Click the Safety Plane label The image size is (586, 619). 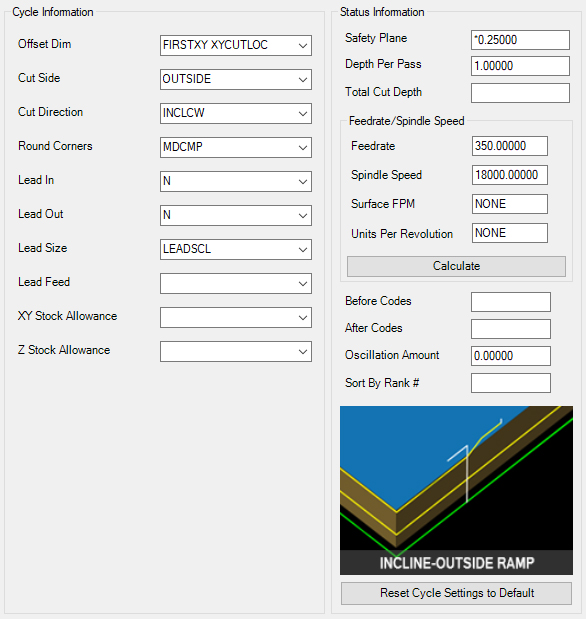[376, 38]
